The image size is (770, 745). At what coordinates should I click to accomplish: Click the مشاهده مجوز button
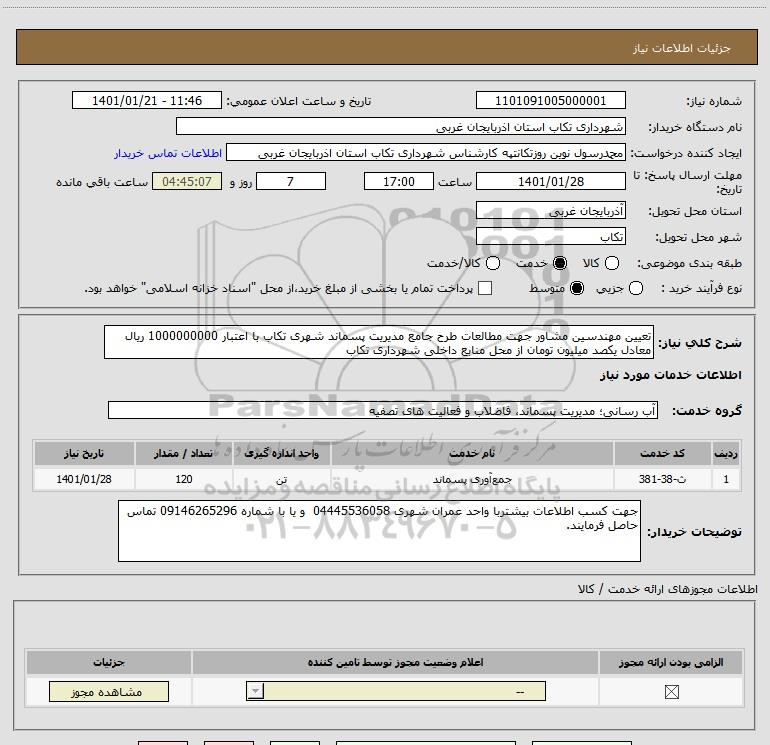[x=109, y=691]
